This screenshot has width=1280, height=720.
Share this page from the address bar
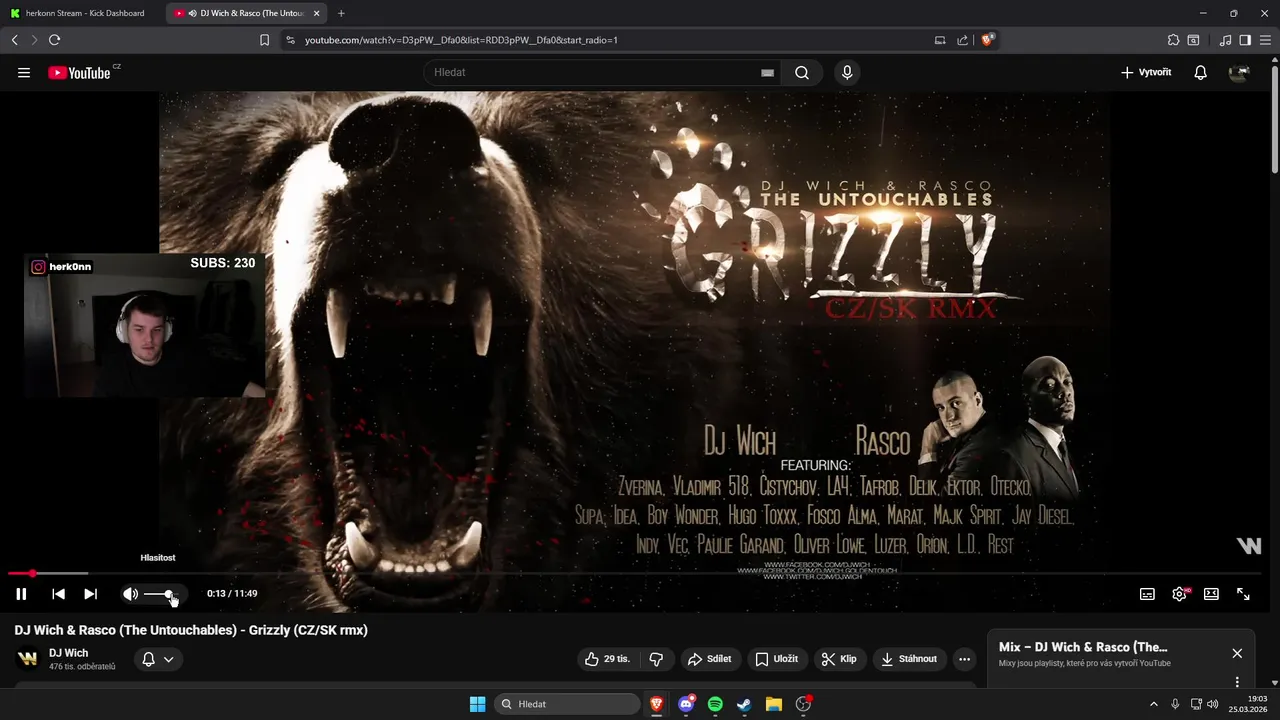962,40
